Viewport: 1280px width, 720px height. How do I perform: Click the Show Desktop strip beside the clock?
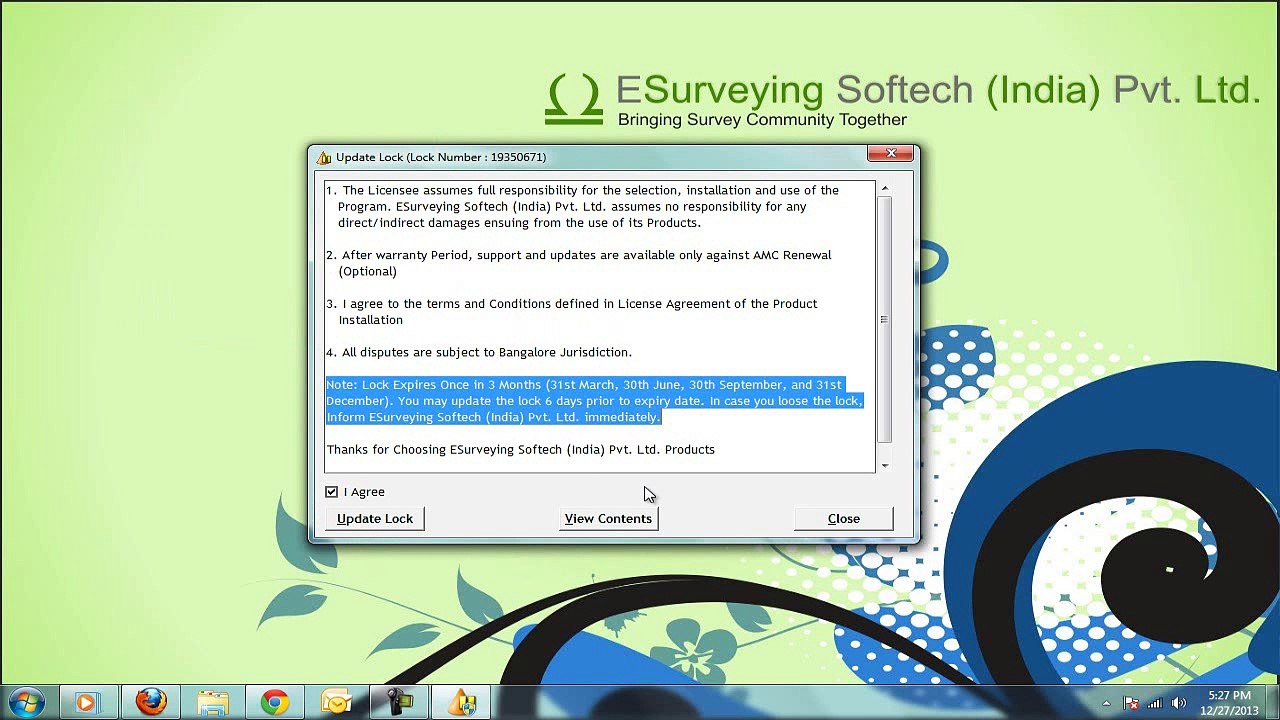tap(1272, 703)
